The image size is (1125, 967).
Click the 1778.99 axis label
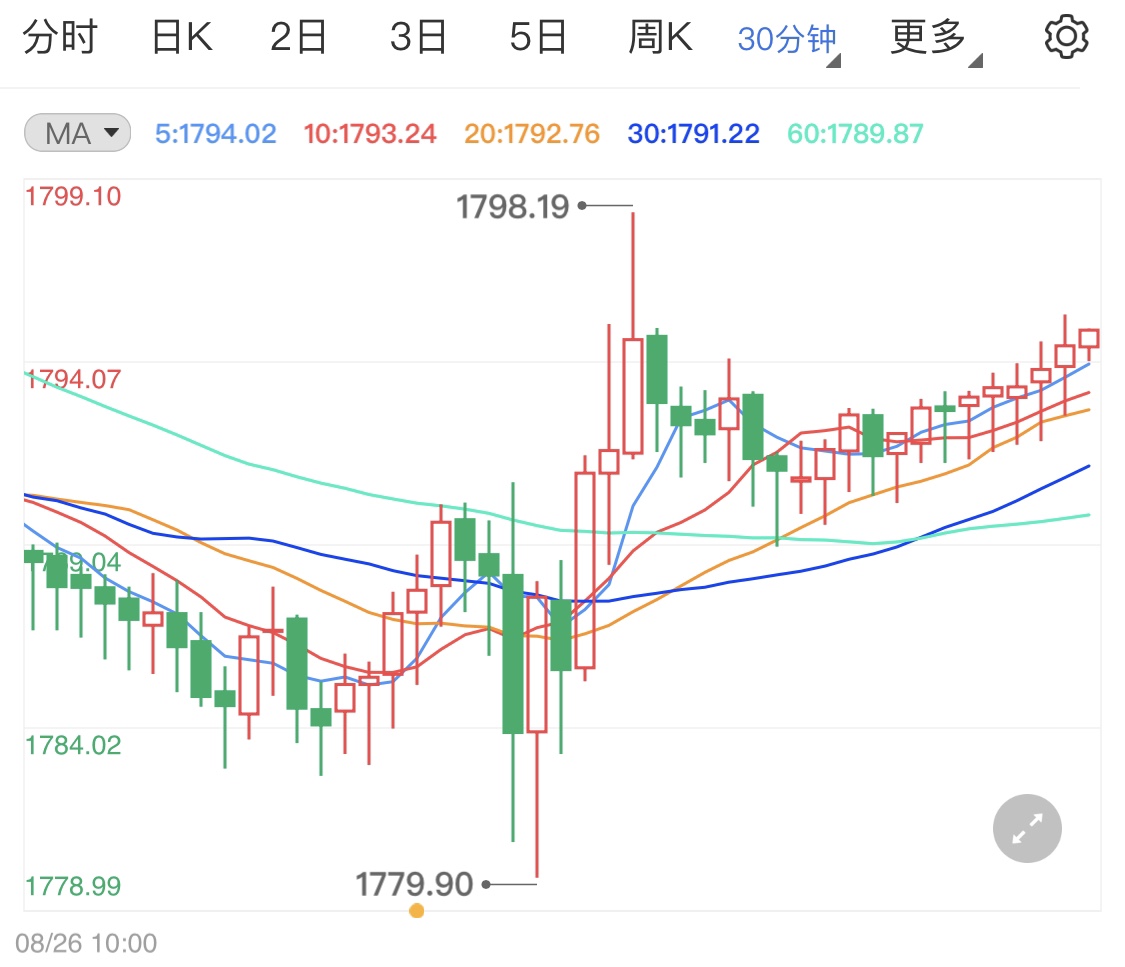(x=73, y=886)
